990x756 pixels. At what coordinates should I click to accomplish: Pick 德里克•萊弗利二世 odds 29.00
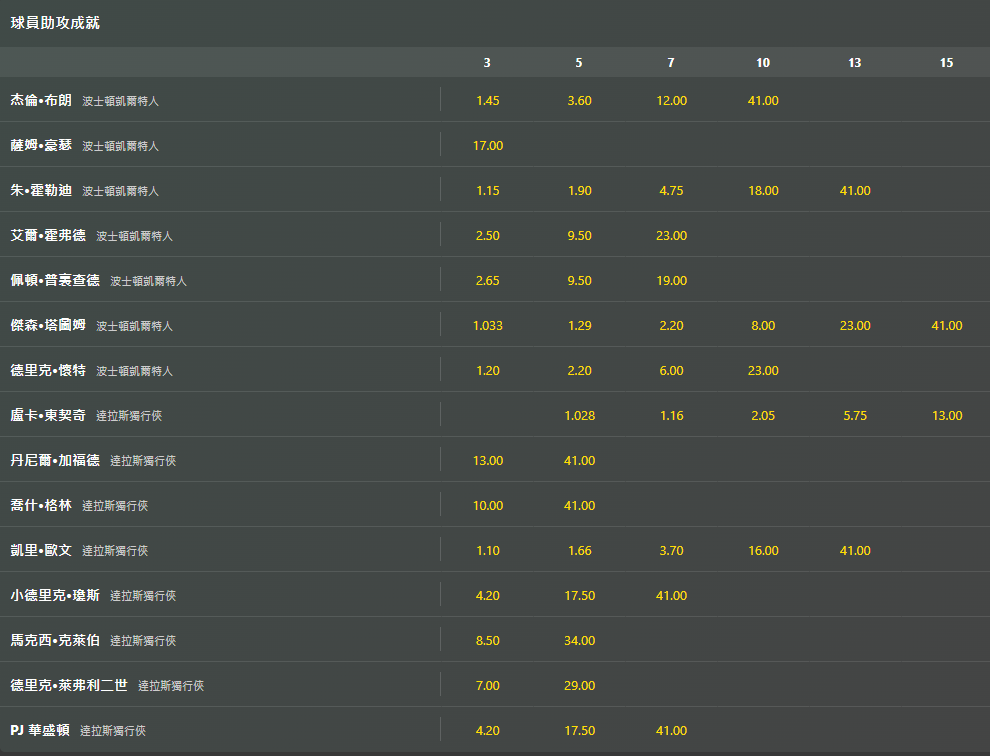579,685
